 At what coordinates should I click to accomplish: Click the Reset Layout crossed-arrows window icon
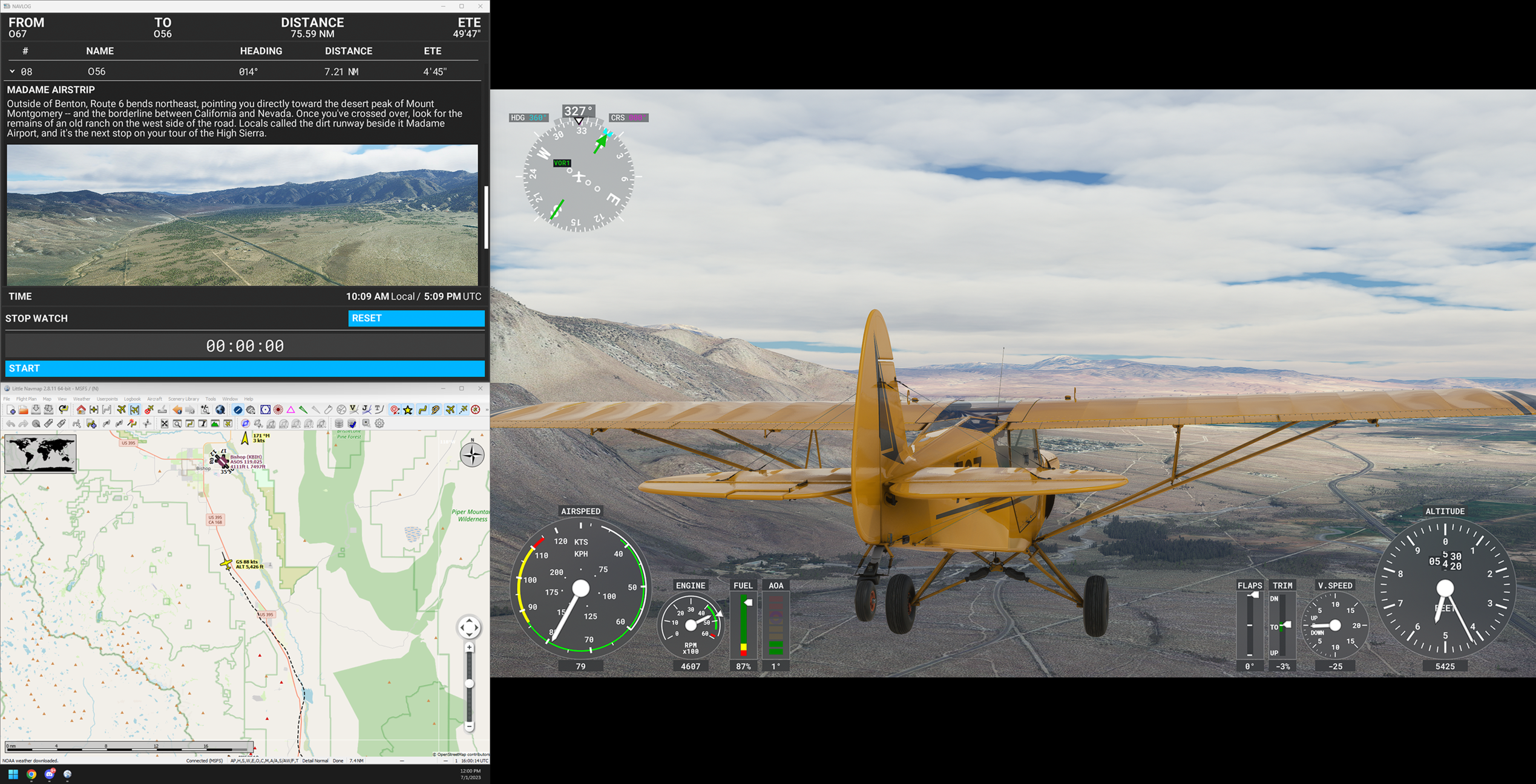(x=165, y=423)
